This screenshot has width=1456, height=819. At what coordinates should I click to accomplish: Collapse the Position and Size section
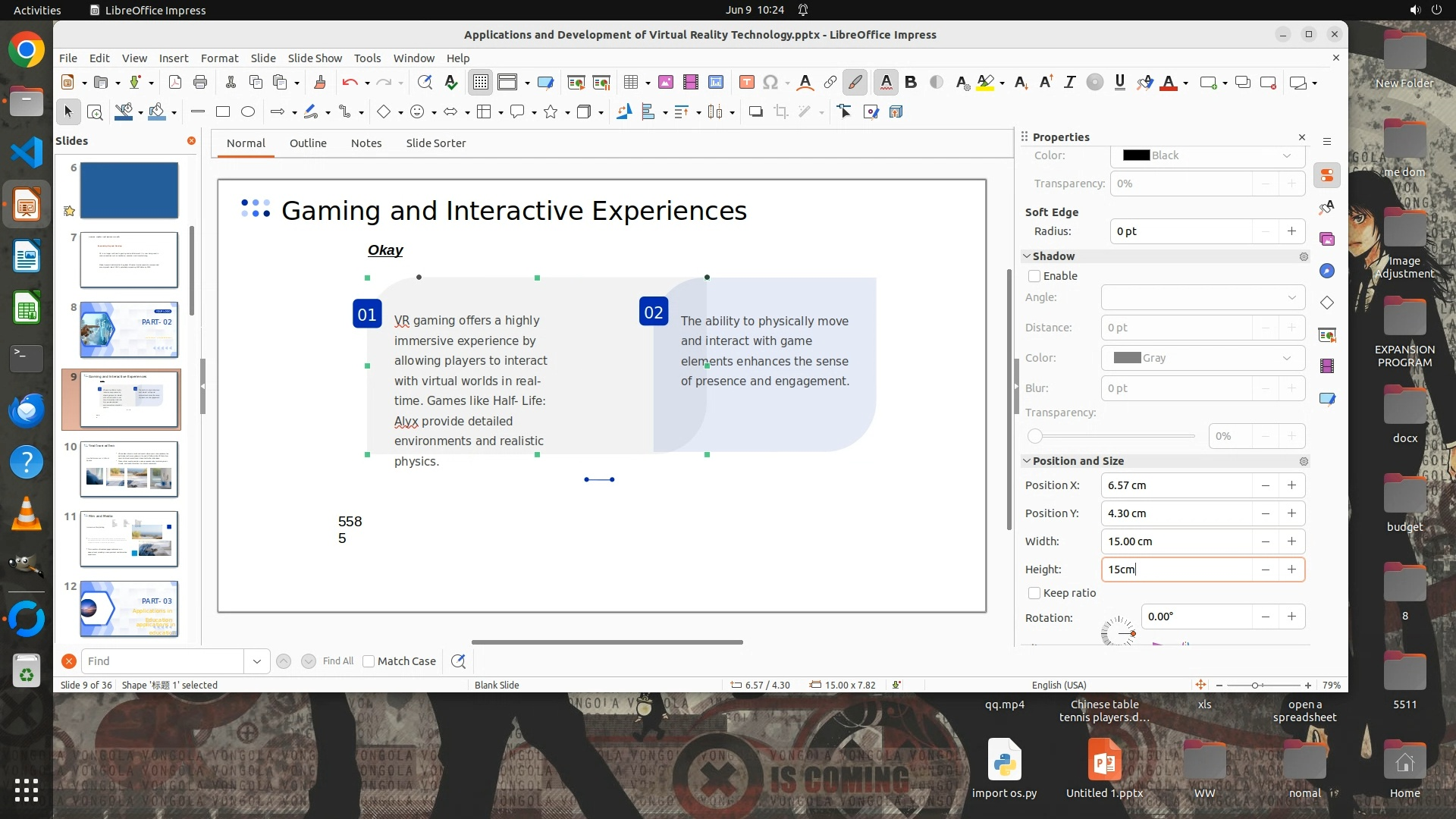pyautogui.click(x=1027, y=461)
